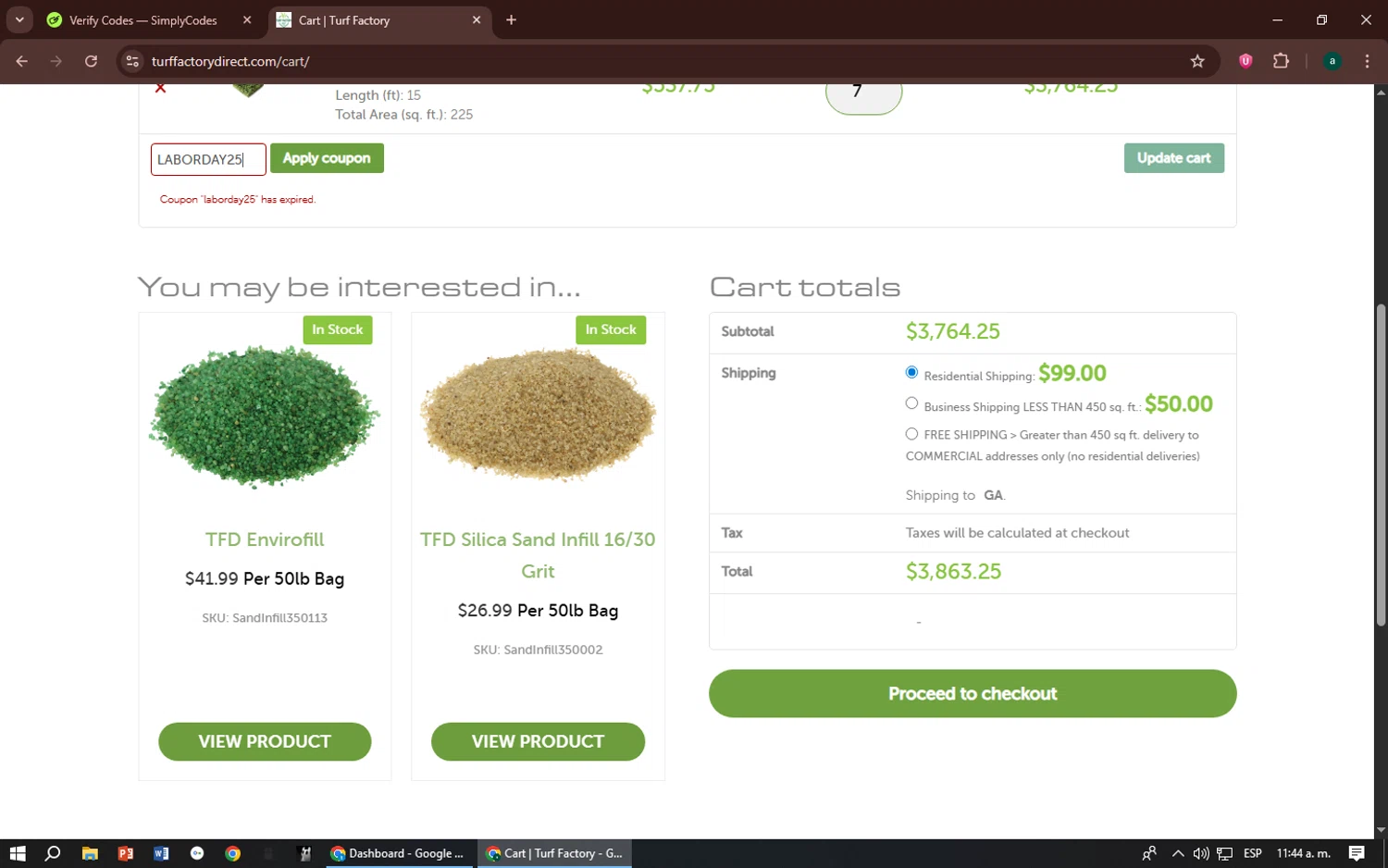Click the address bar URL
The height and width of the screenshot is (868, 1388).
tap(230, 61)
